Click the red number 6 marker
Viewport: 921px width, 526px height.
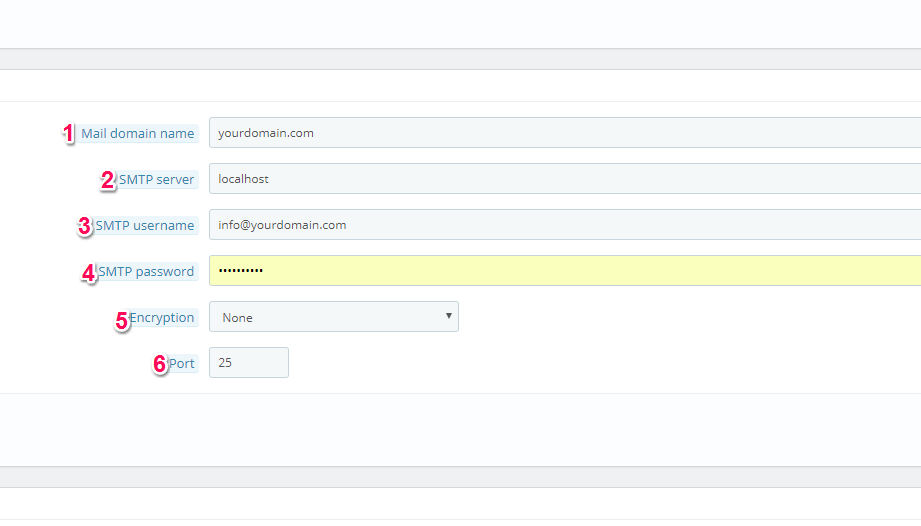tap(160, 364)
